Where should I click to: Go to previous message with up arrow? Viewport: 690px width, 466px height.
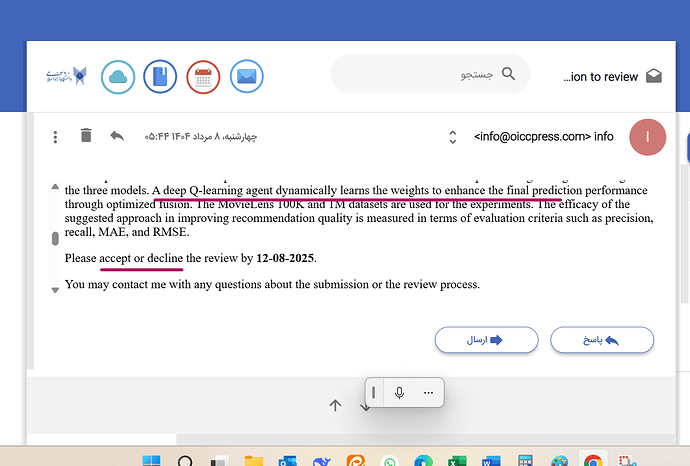335,405
